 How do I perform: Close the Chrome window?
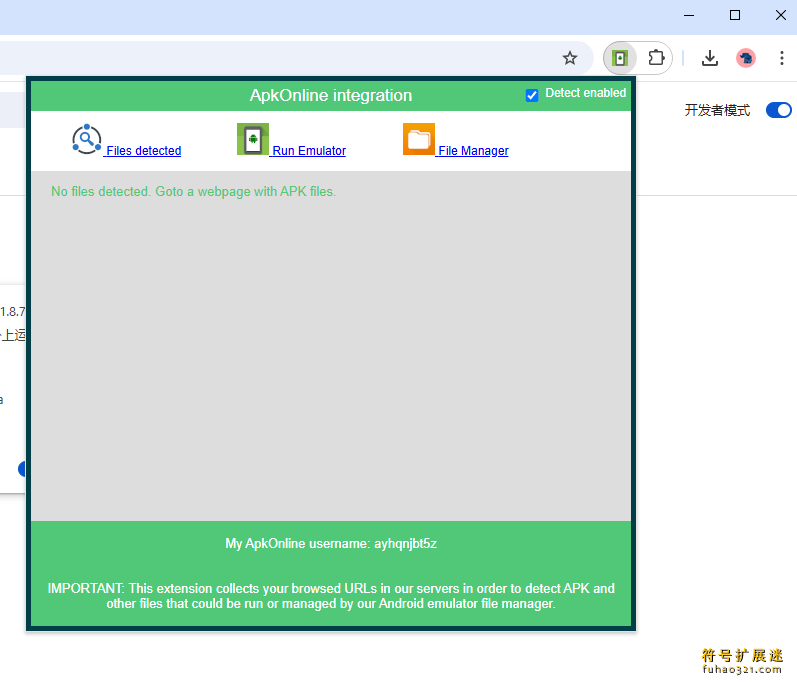(x=781, y=15)
